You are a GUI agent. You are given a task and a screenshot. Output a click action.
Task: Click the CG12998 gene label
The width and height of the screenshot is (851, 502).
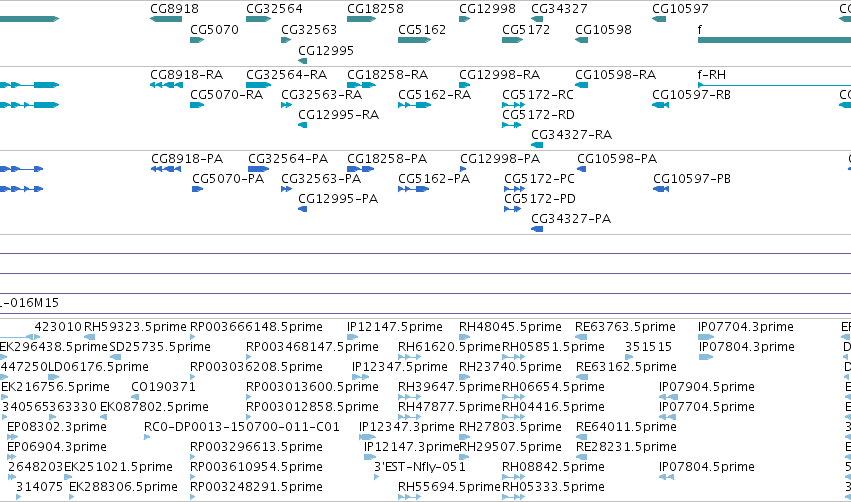pos(487,9)
